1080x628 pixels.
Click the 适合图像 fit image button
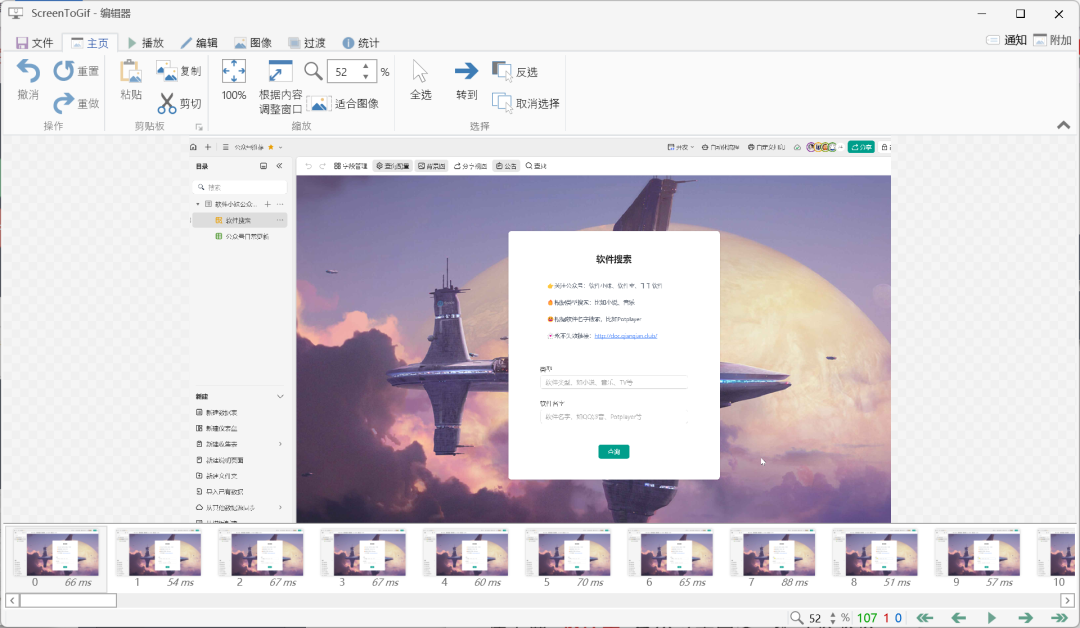click(343, 103)
